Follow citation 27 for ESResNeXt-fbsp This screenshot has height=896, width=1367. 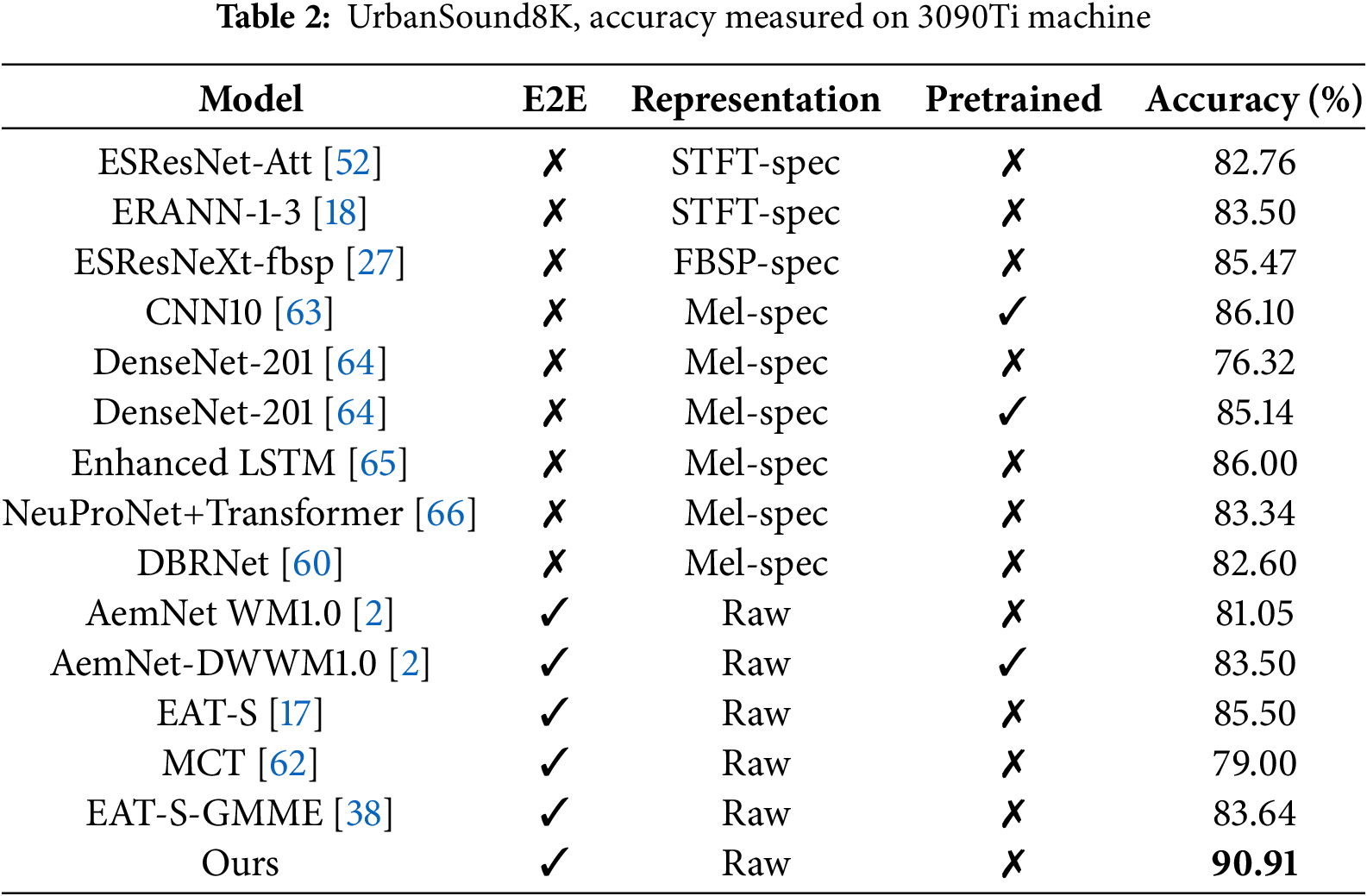tap(375, 262)
